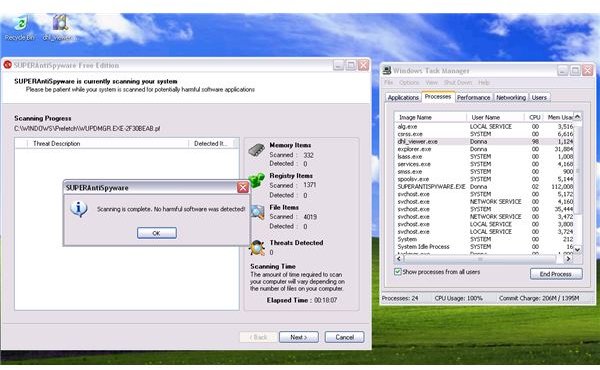
Task: Open Task Manager File menu
Action: coord(388,83)
